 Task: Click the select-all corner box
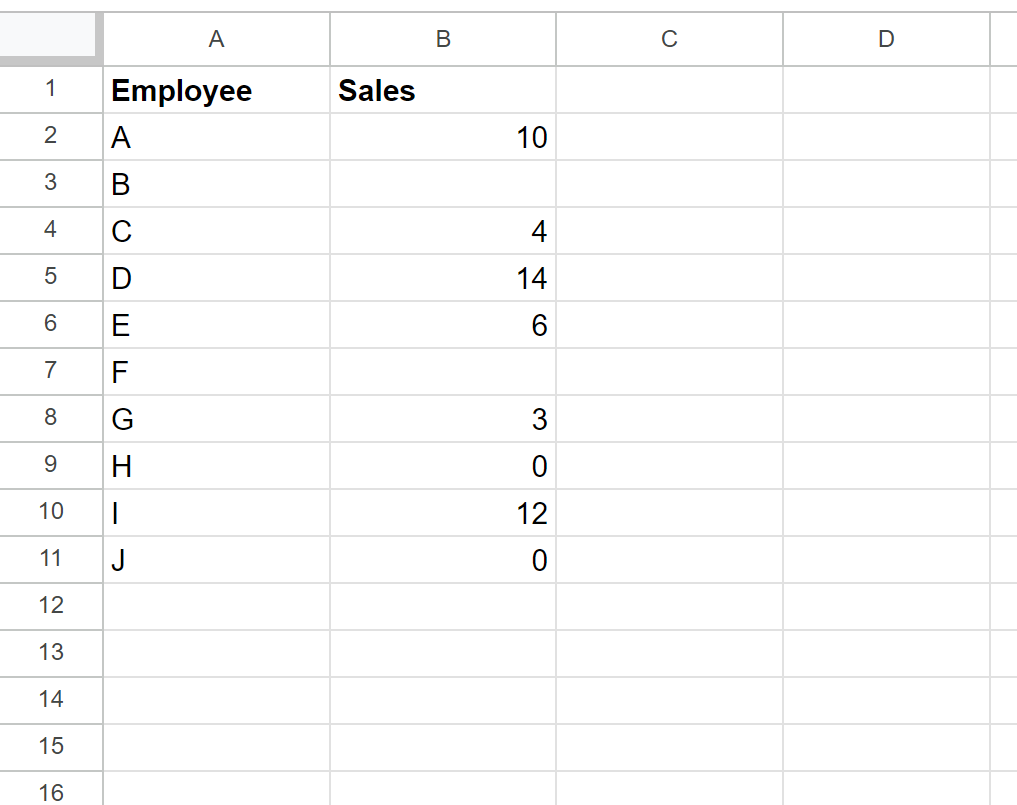click(48, 36)
